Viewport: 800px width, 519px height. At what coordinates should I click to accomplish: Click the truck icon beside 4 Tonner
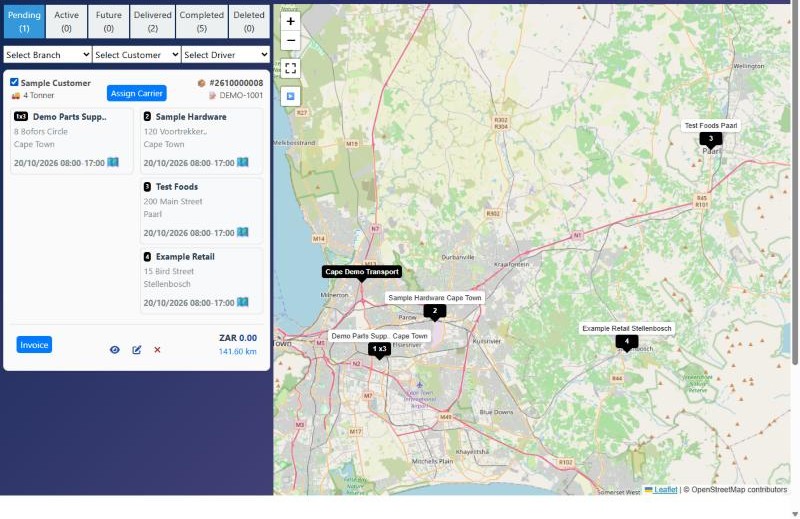[16, 95]
